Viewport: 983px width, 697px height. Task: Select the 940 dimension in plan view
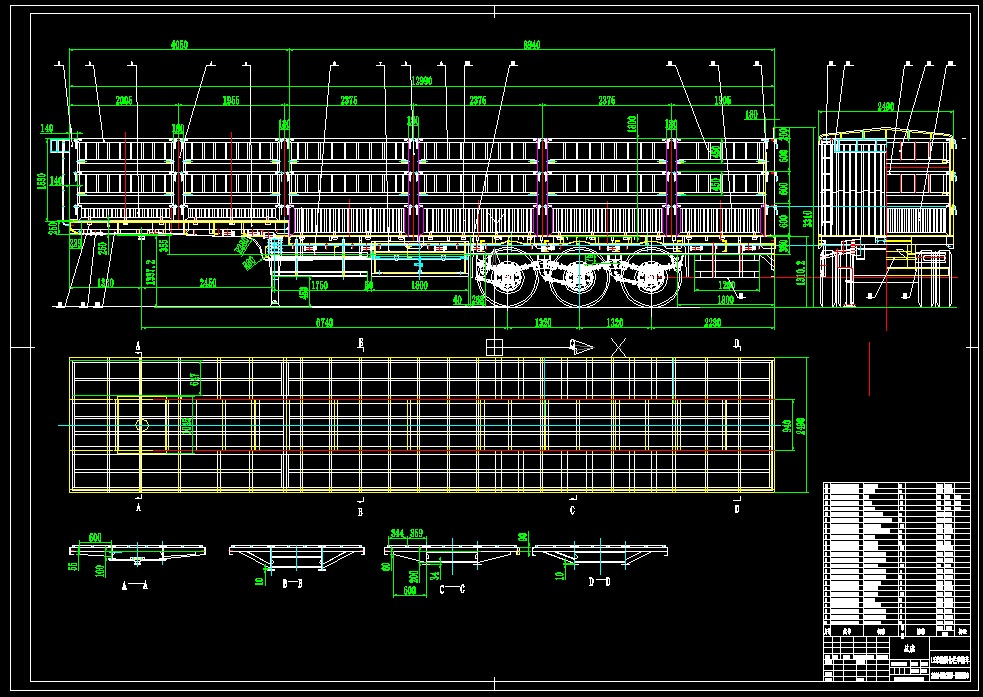click(x=787, y=426)
